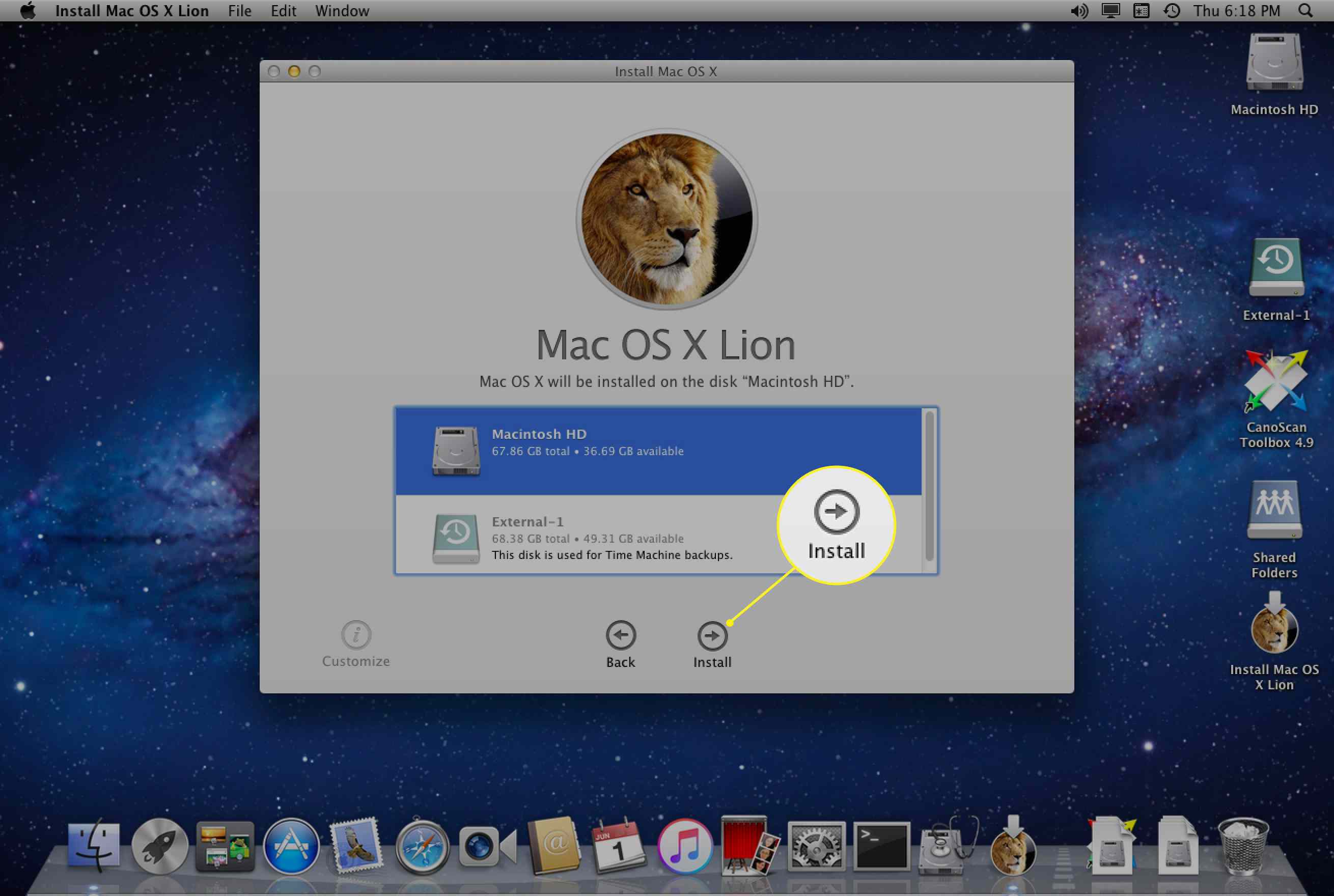Screen dimensions: 1334x896
Task: Open System Preferences gear in Dock
Action: (816, 847)
